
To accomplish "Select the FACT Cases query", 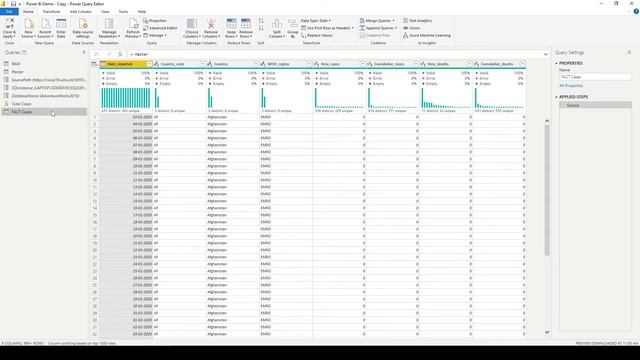I will coord(44,112).
